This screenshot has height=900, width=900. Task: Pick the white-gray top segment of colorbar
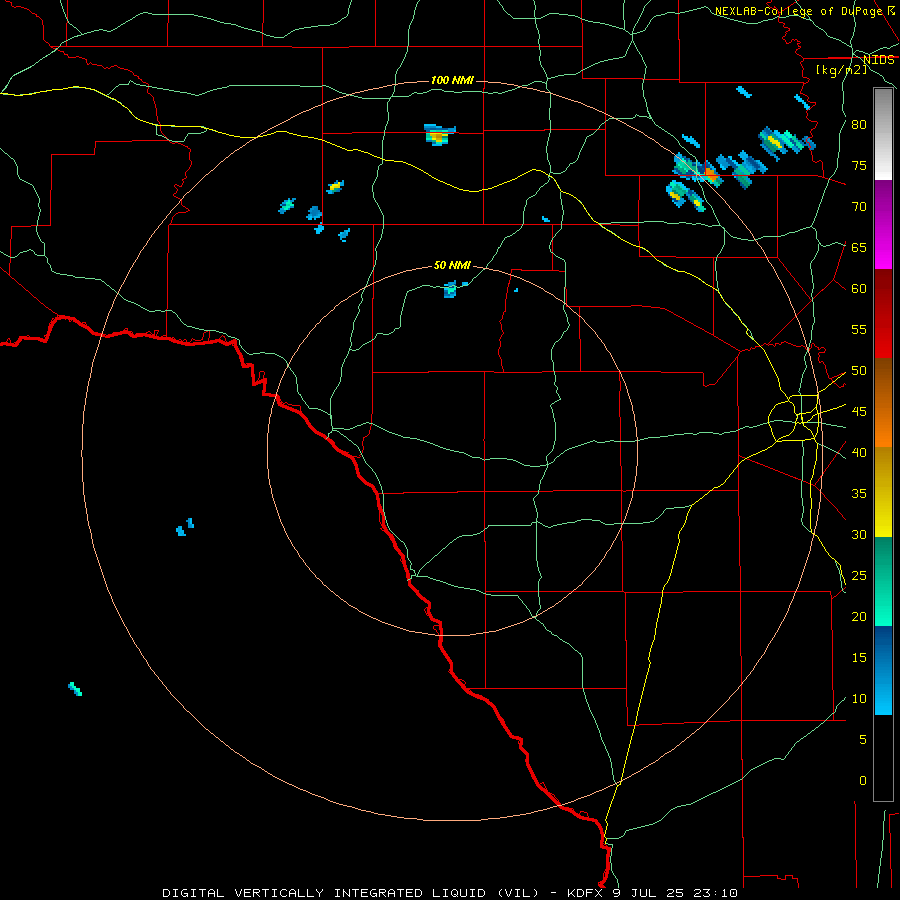pos(883,134)
